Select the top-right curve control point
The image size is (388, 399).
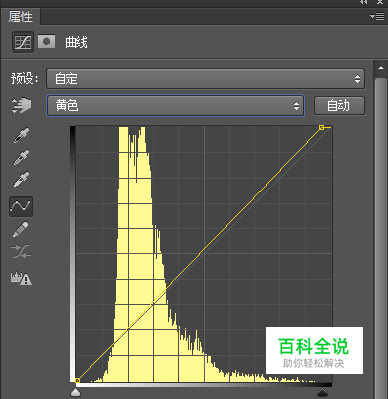tap(321, 127)
